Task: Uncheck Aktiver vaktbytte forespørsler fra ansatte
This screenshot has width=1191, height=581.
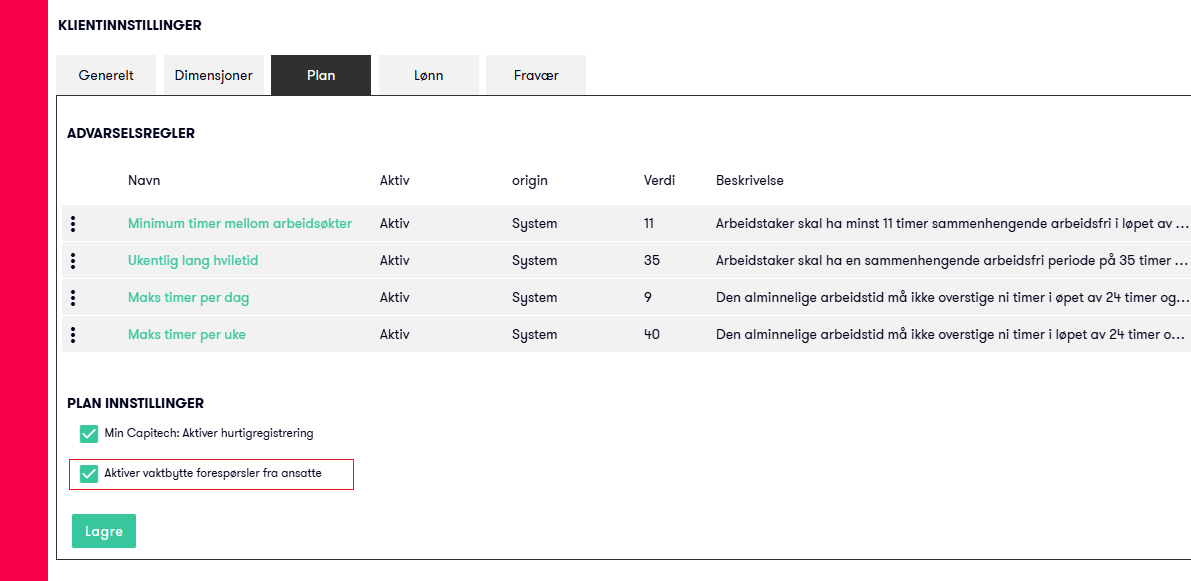Action: coord(89,473)
